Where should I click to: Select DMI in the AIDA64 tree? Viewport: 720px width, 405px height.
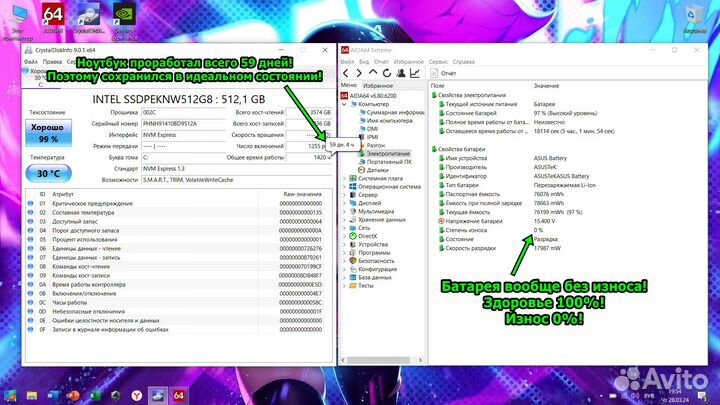coord(369,129)
